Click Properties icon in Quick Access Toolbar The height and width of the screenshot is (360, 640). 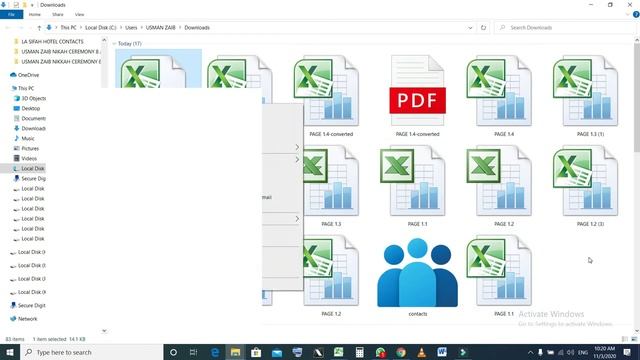[16, 5]
